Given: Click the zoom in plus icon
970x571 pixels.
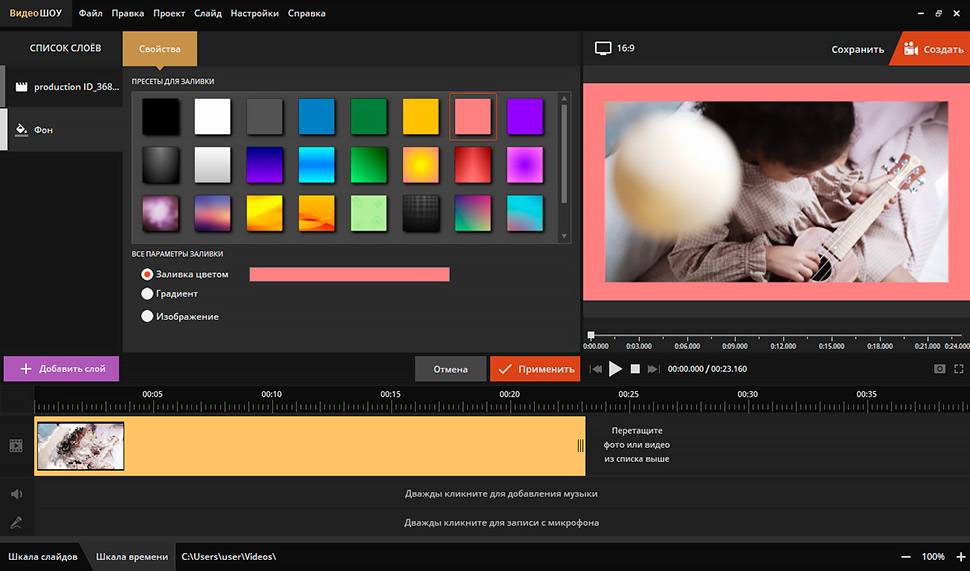Looking at the screenshot, I should 960,556.
